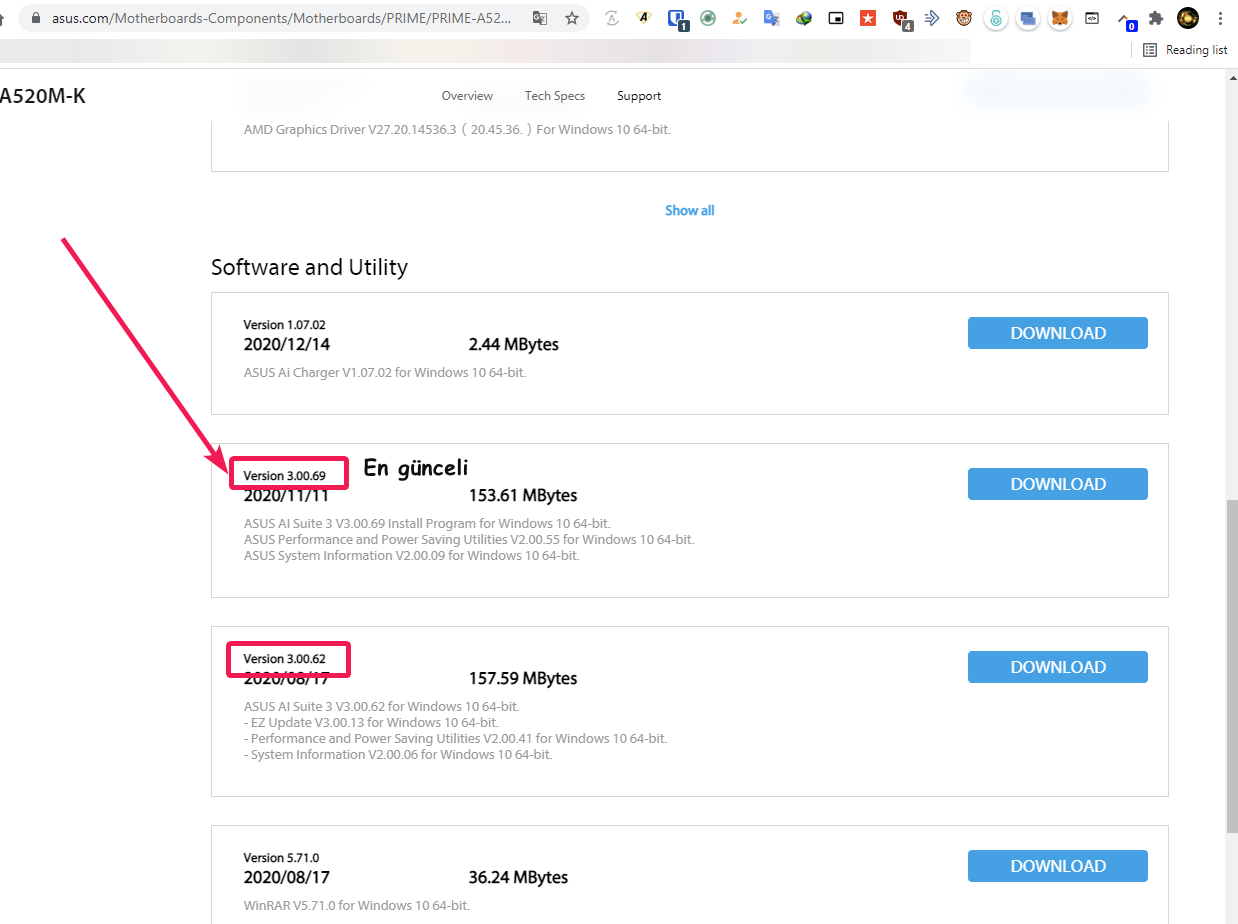This screenshot has height=924, width=1238.
Task: Click the site padlock icon in address bar
Action: pyautogui.click(x=37, y=18)
